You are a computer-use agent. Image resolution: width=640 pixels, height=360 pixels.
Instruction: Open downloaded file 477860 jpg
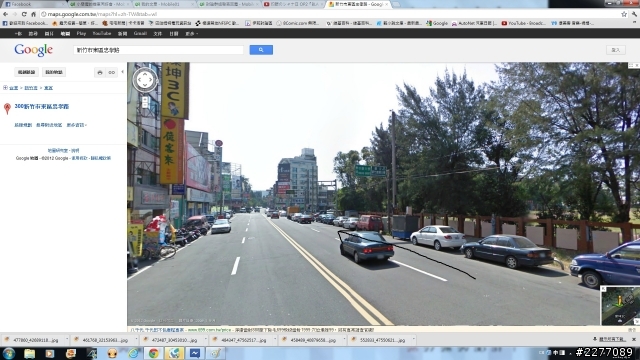point(32,340)
